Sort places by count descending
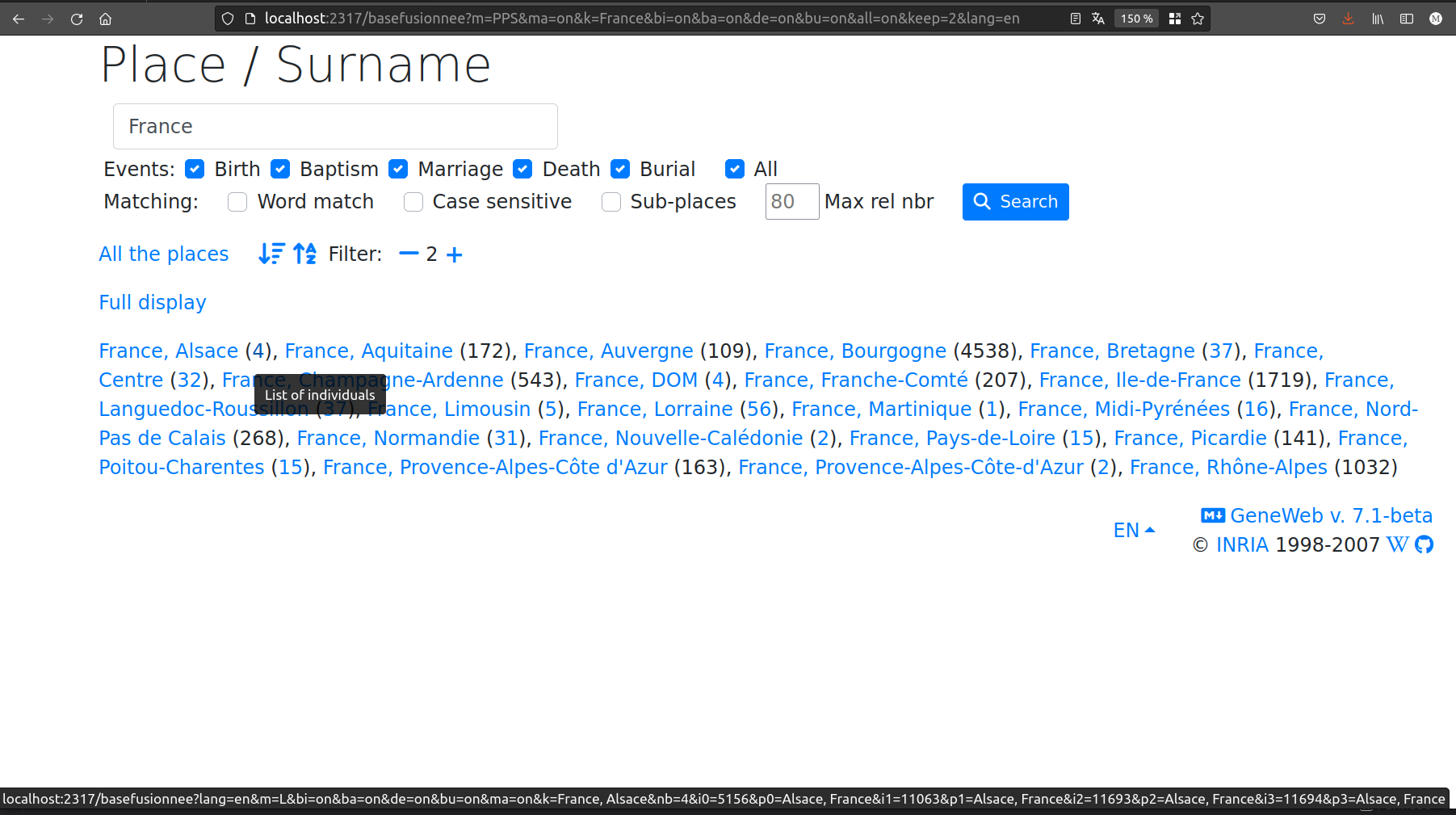Image resolution: width=1456 pixels, height=815 pixels. coord(271,254)
